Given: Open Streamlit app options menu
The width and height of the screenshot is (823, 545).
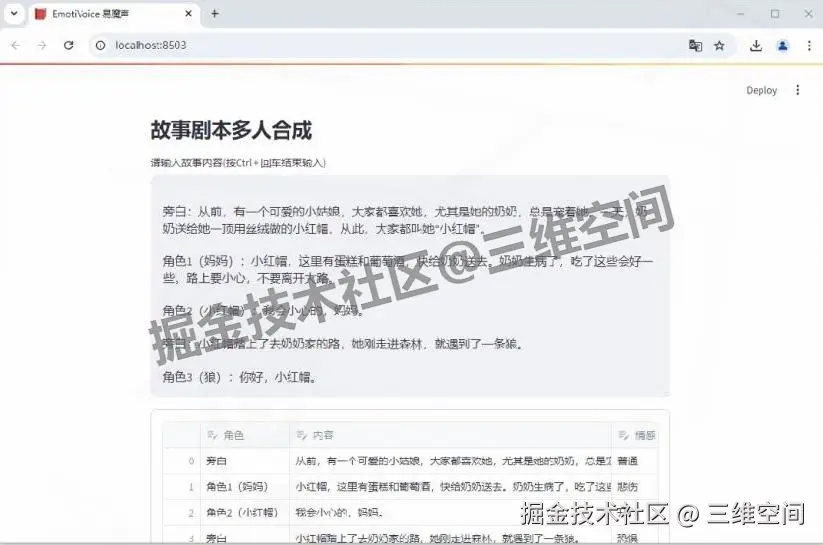Looking at the screenshot, I should (x=798, y=90).
